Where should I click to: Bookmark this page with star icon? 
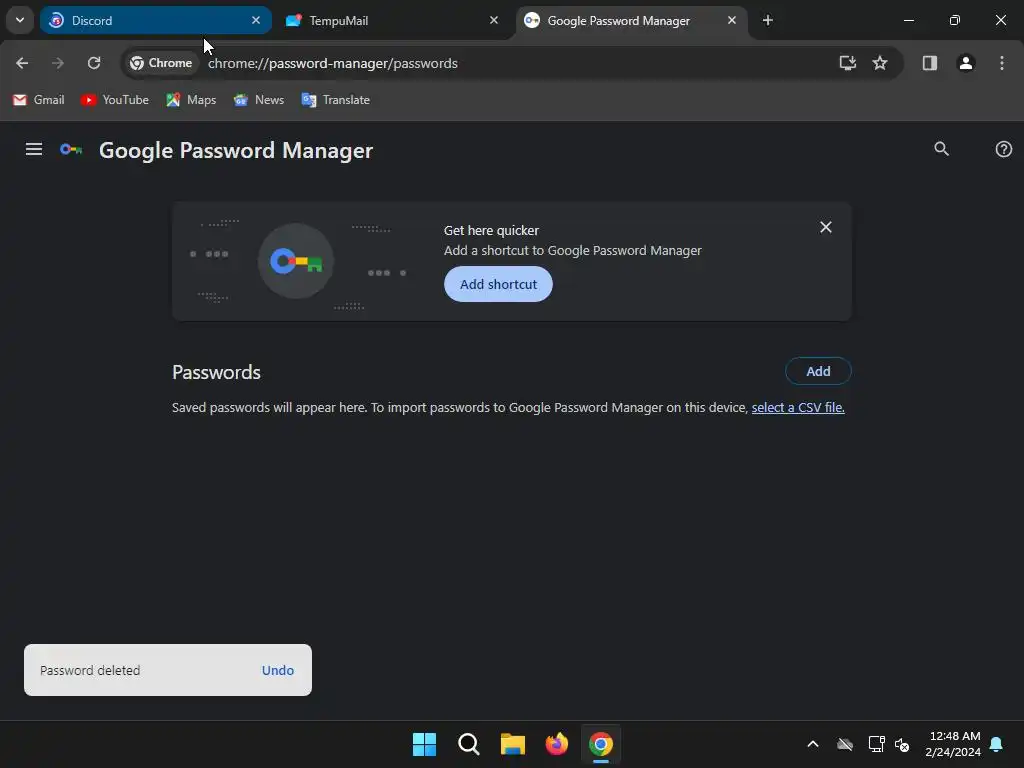pos(880,63)
